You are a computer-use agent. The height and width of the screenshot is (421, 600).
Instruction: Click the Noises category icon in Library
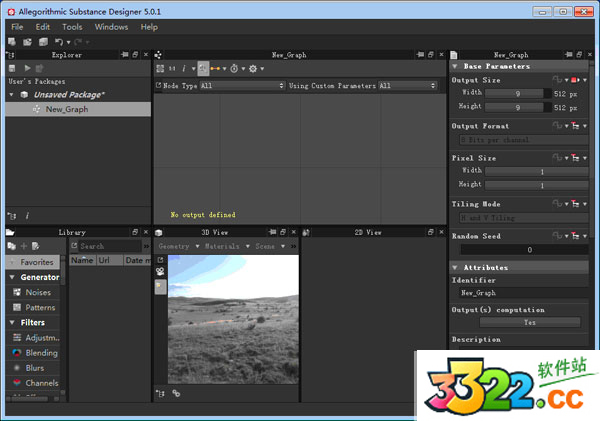(x=17, y=292)
